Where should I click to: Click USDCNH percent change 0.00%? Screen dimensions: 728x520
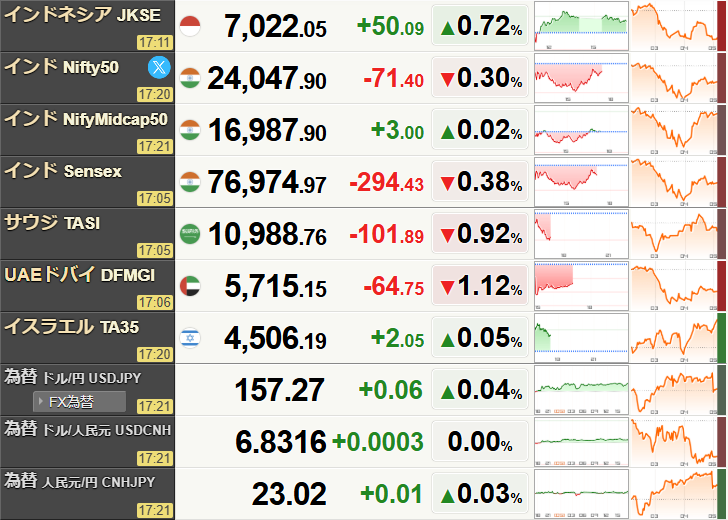click(x=480, y=442)
